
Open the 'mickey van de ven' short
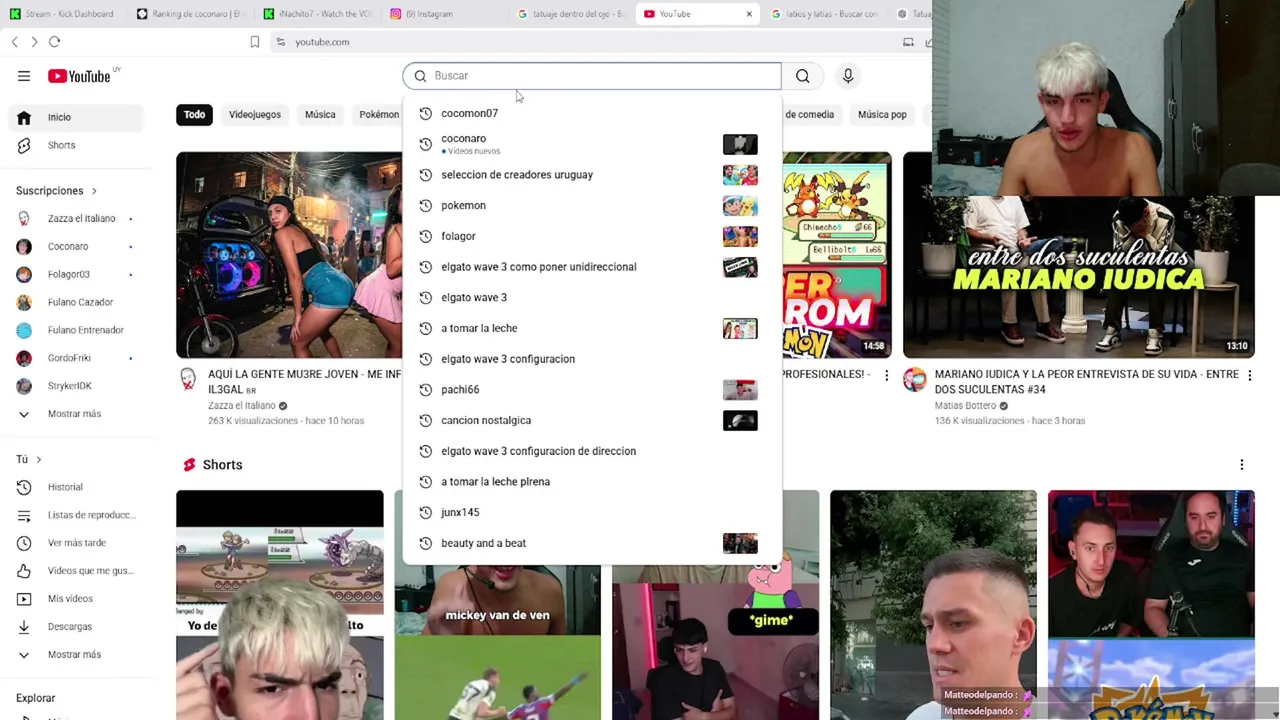(x=497, y=642)
